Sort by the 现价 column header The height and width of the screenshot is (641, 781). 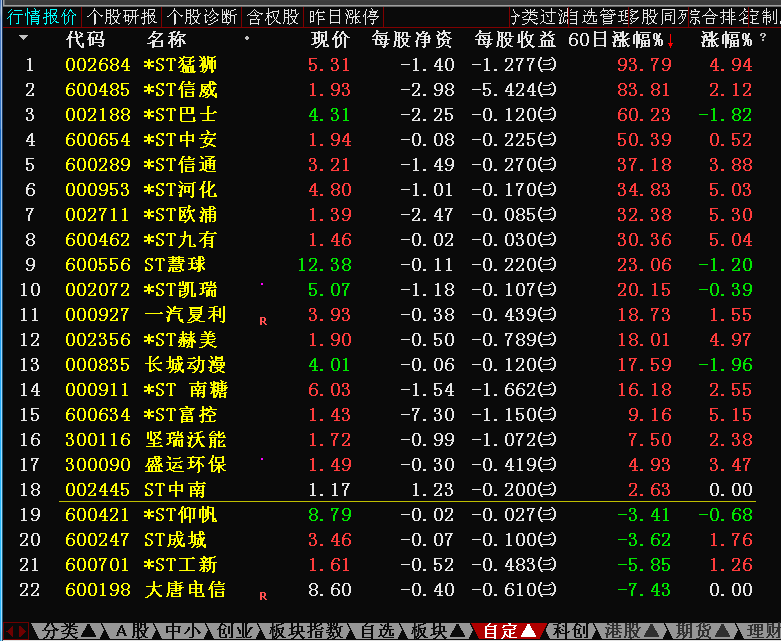point(331,39)
